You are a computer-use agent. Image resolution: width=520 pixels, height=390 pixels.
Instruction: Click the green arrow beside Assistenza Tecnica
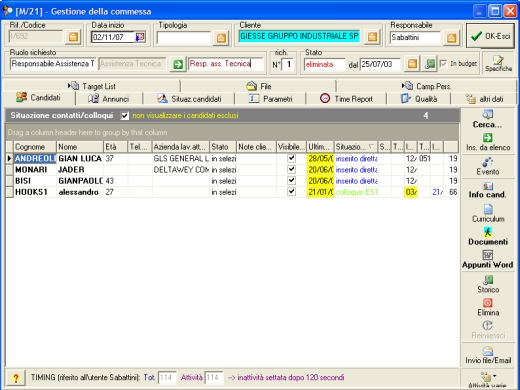pyautogui.click(x=178, y=64)
